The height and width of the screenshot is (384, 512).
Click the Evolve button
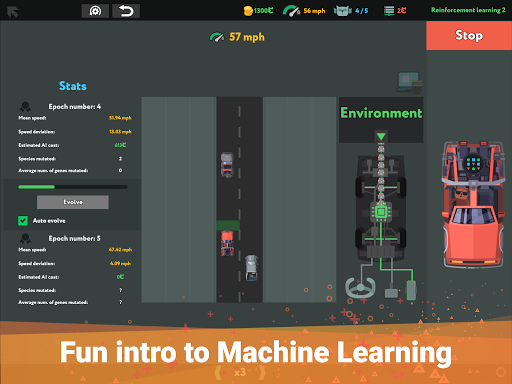(73, 202)
